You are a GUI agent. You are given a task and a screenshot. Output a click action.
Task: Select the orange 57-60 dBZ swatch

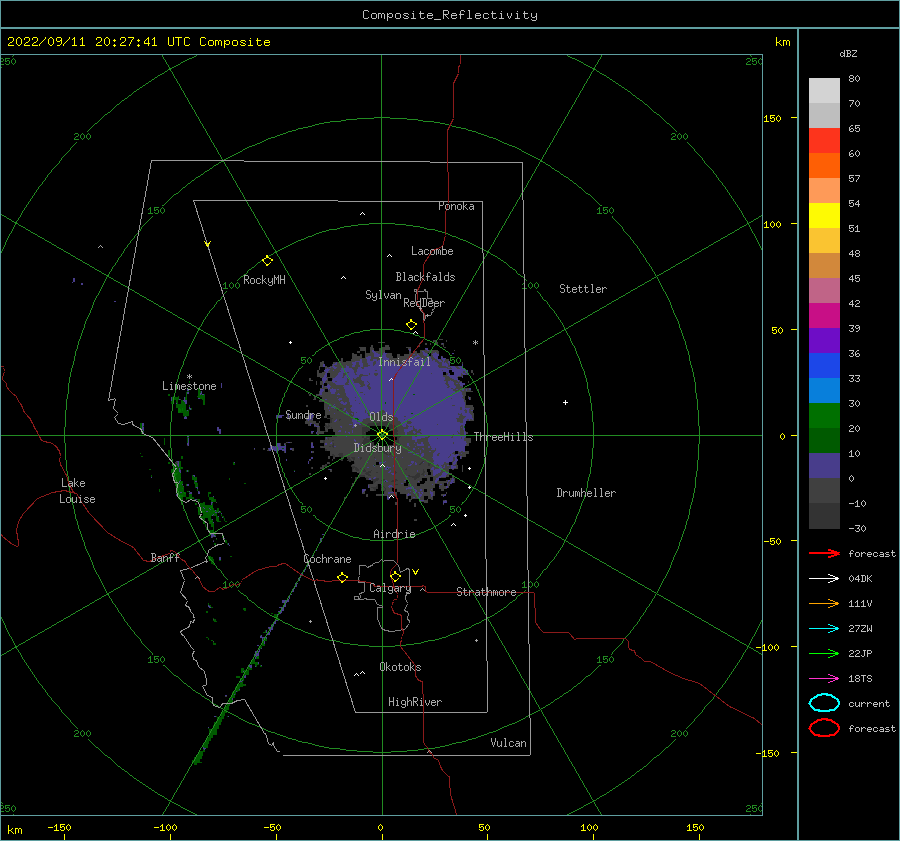pyautogui.click(x=824, y=165)
